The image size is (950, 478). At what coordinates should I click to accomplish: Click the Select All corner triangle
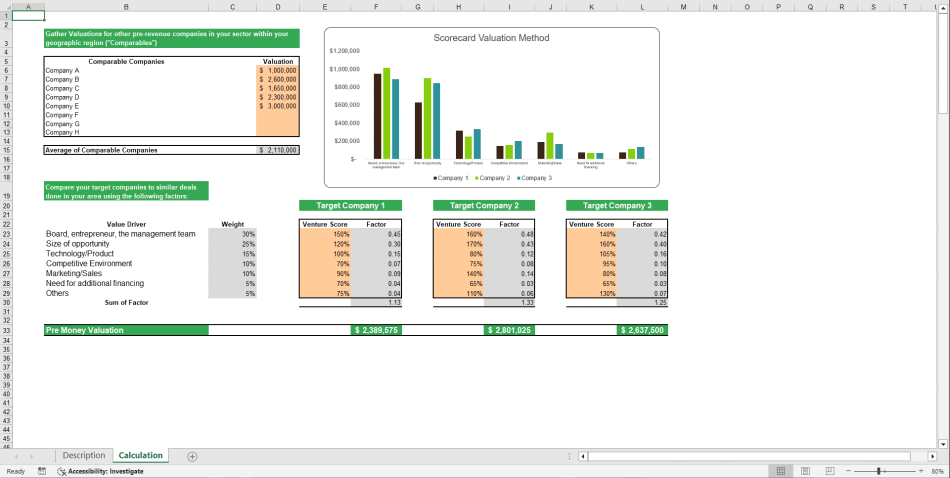click(5, 6)
